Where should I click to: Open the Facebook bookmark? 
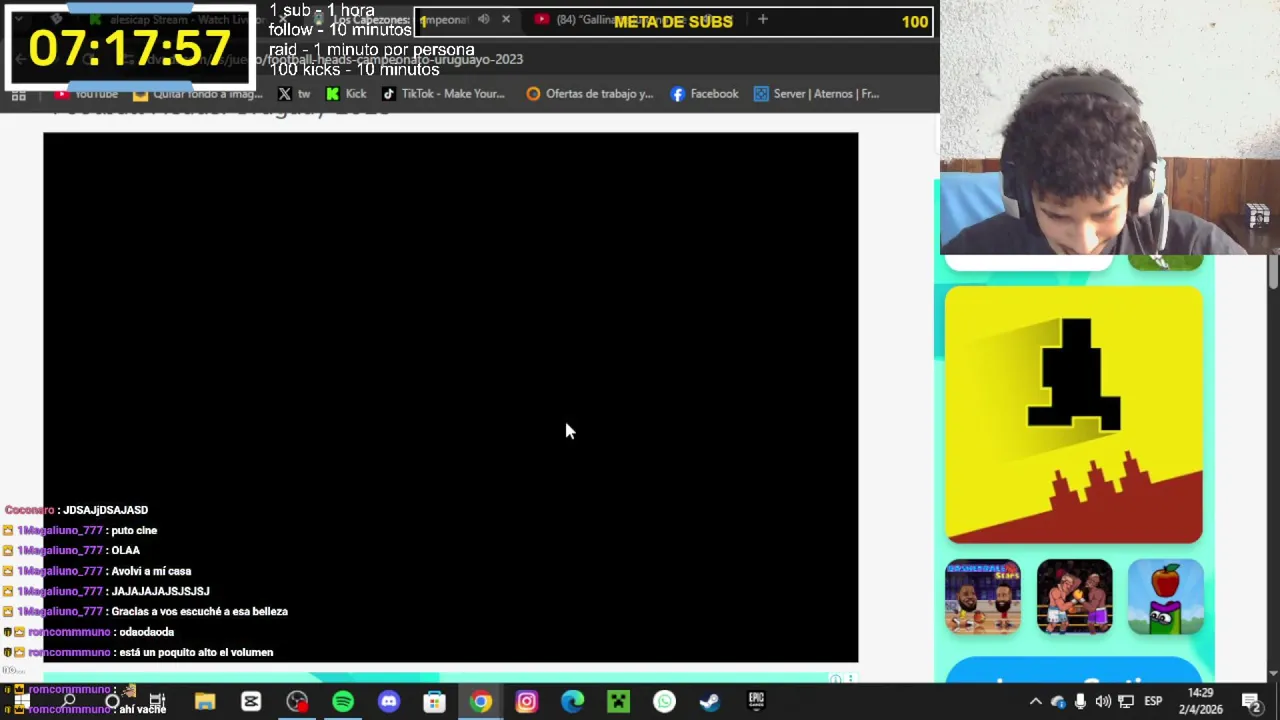705,94
